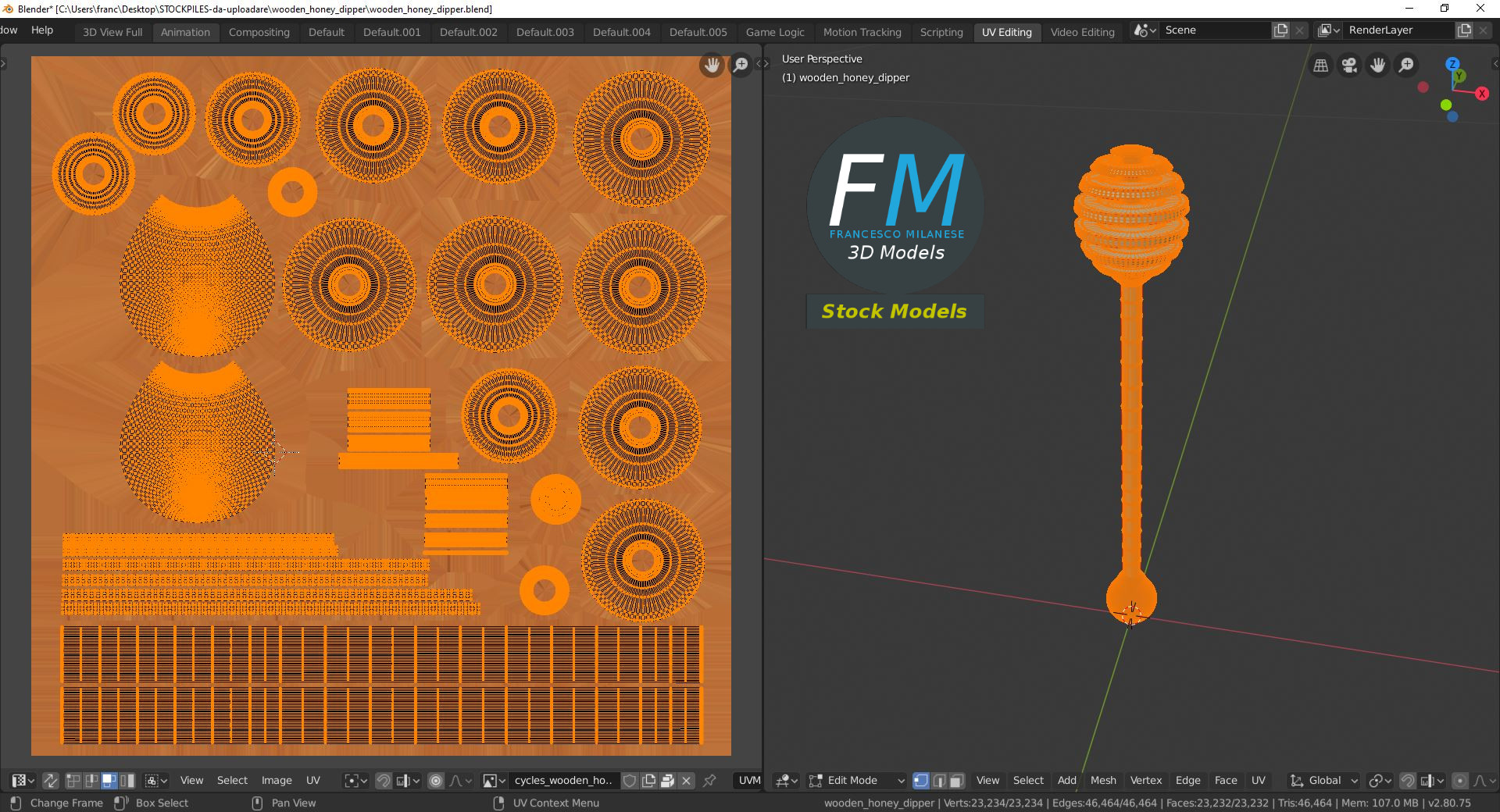
Task: Open the Face menu
Action: tap(1226, 780)
